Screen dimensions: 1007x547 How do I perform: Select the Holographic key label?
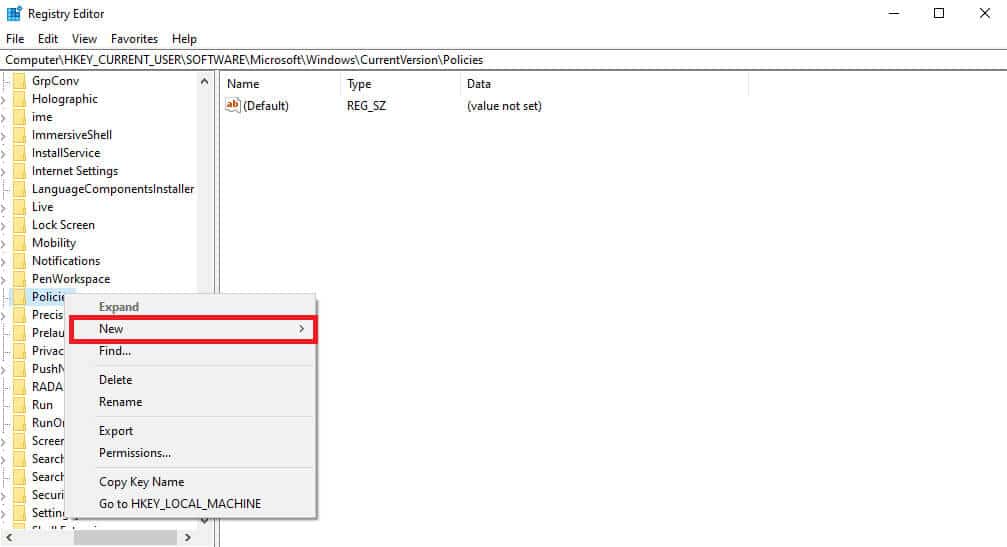point(65,99)
